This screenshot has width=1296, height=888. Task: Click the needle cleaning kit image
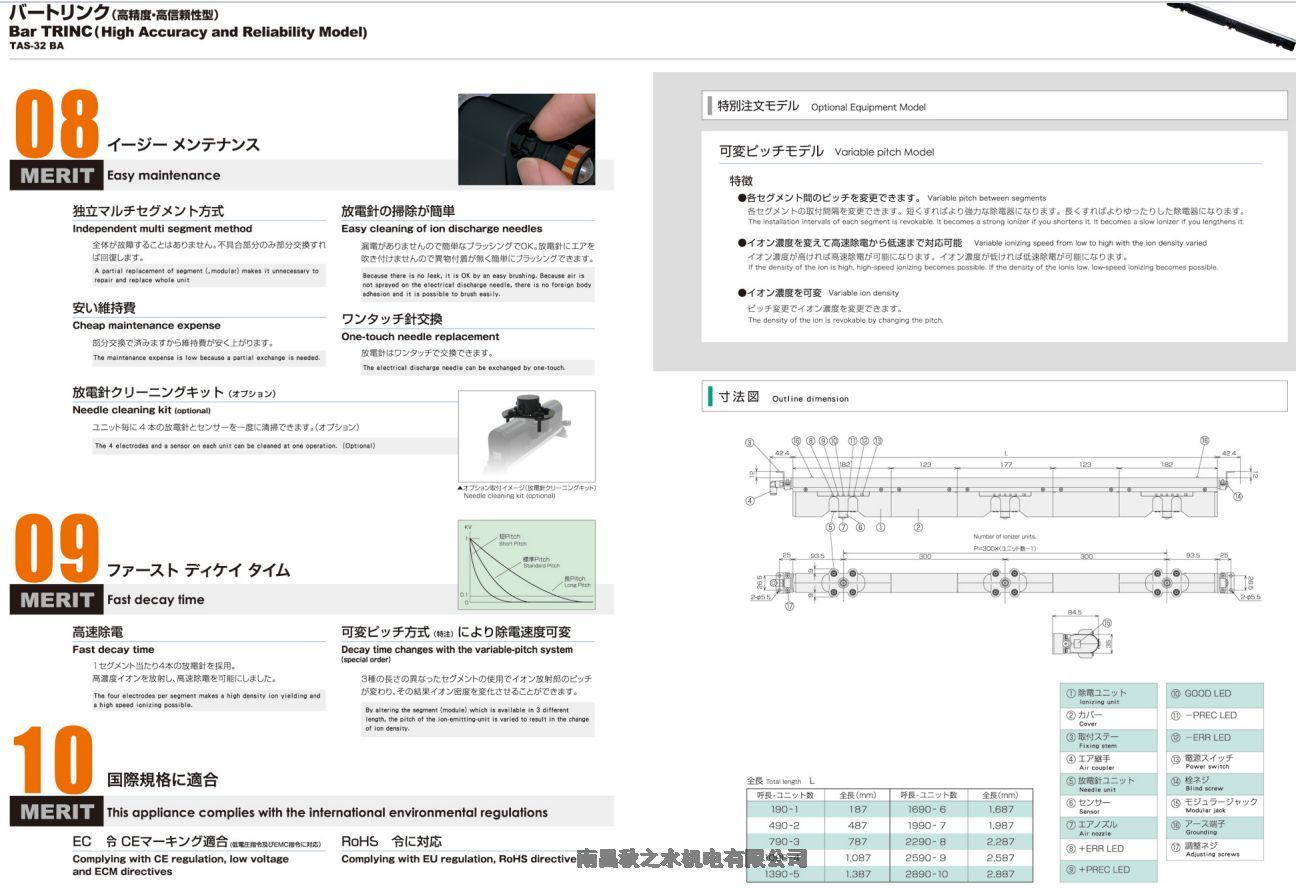526,436
